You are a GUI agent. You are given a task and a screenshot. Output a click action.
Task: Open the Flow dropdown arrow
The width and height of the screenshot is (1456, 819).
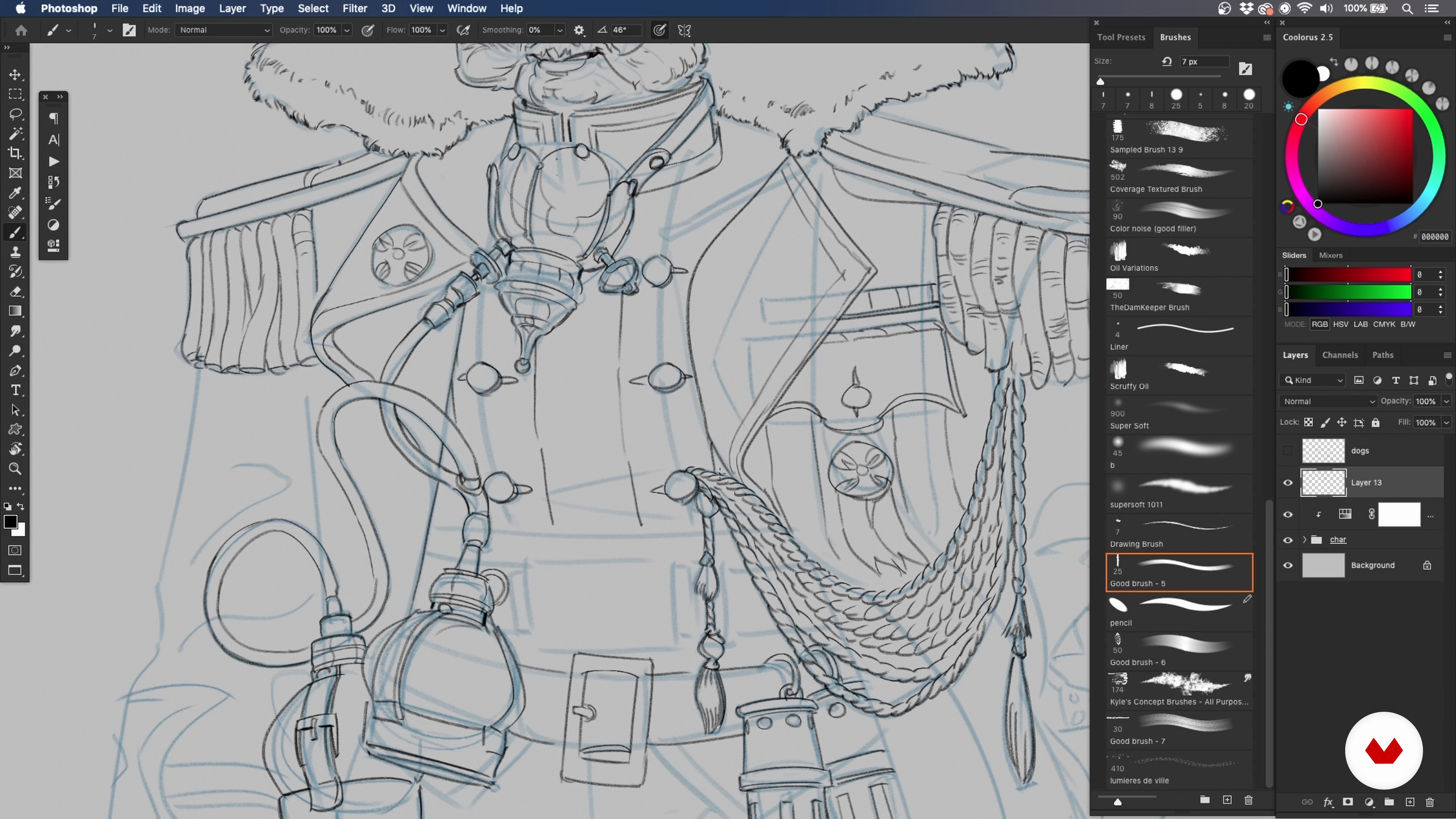pos(442,30)
